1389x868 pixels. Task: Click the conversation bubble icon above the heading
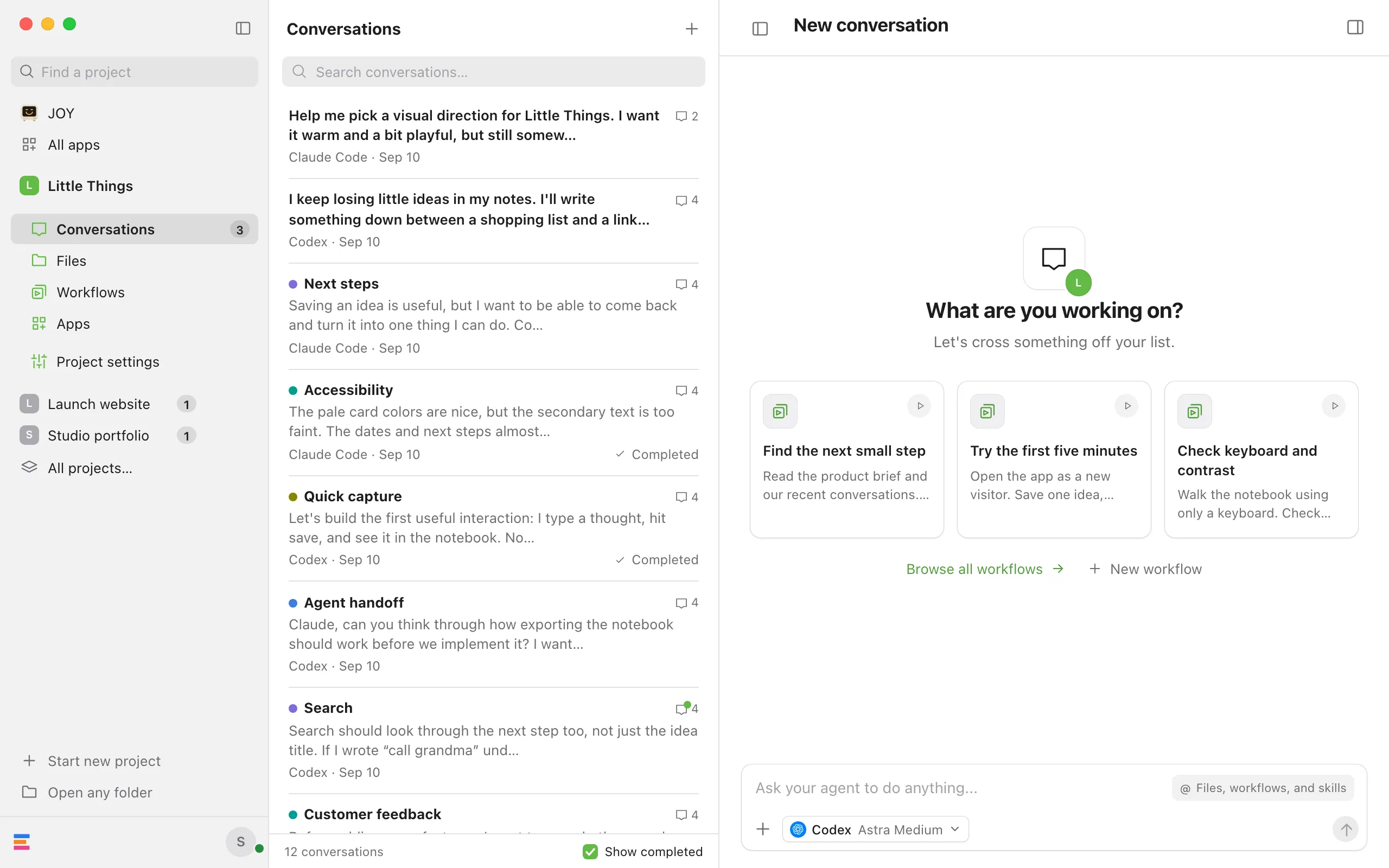[x=1054, y=258]
